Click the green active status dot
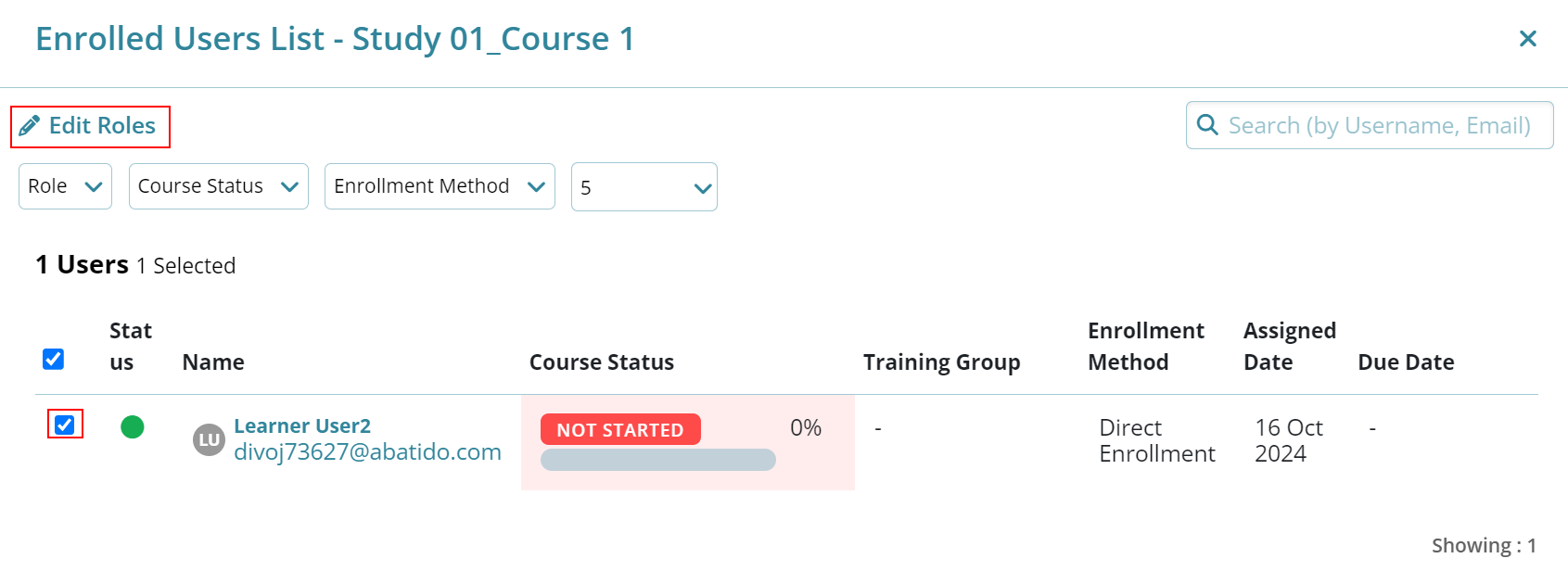The height and width of the screenshot is (571, 1568). point(133,426)
